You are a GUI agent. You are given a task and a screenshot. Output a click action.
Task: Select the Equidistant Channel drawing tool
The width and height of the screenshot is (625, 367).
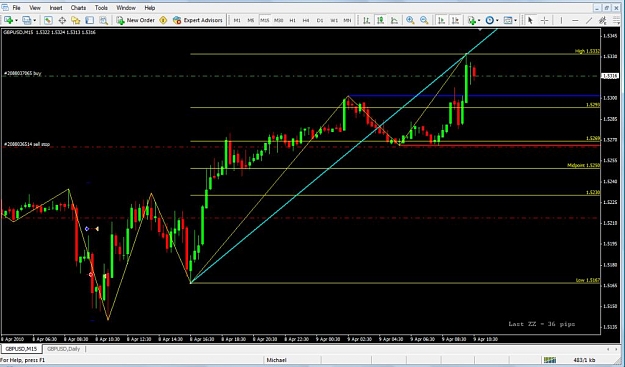[x=603, y=20]
